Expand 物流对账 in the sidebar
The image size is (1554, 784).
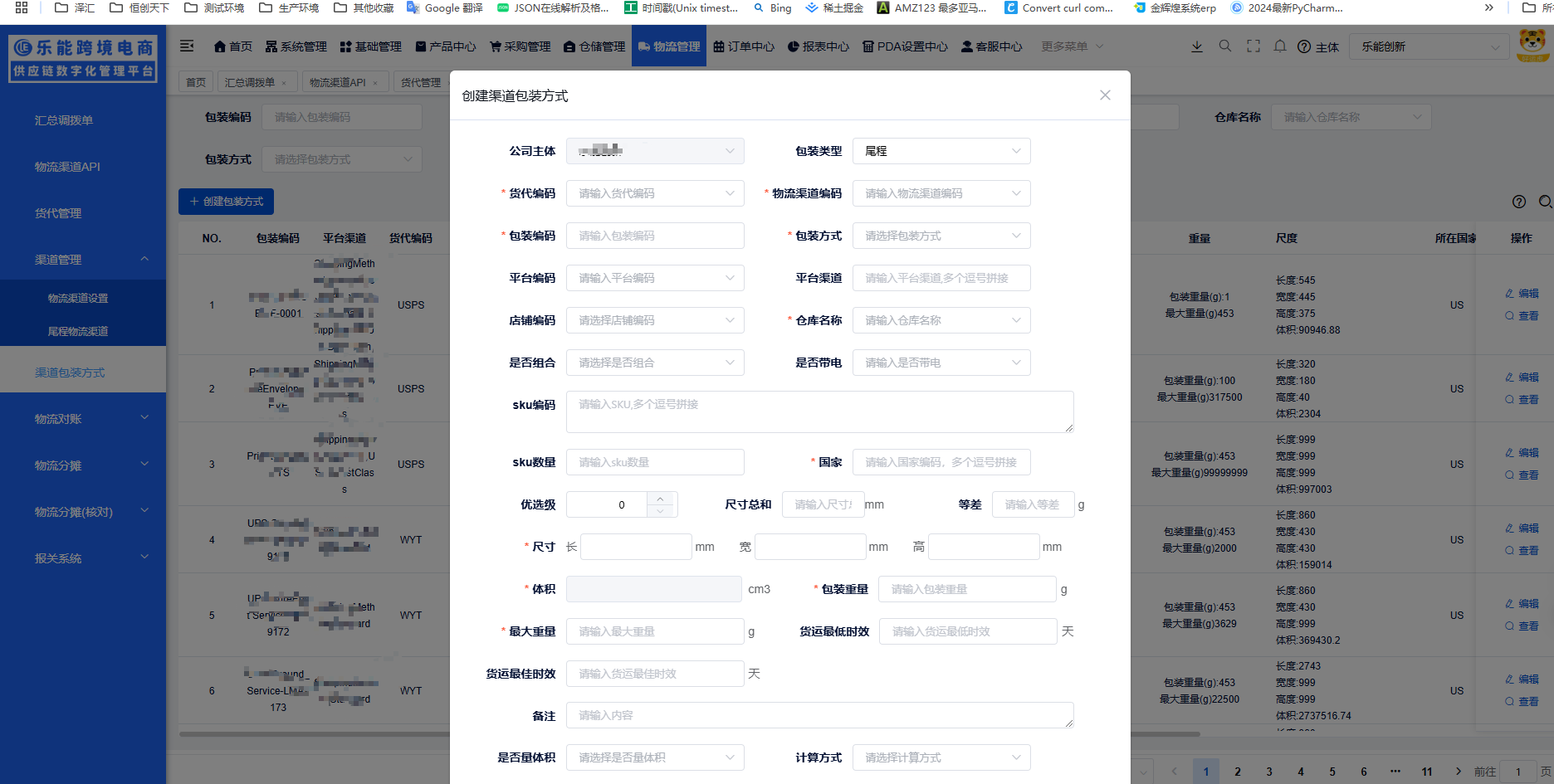coord(83,419)
